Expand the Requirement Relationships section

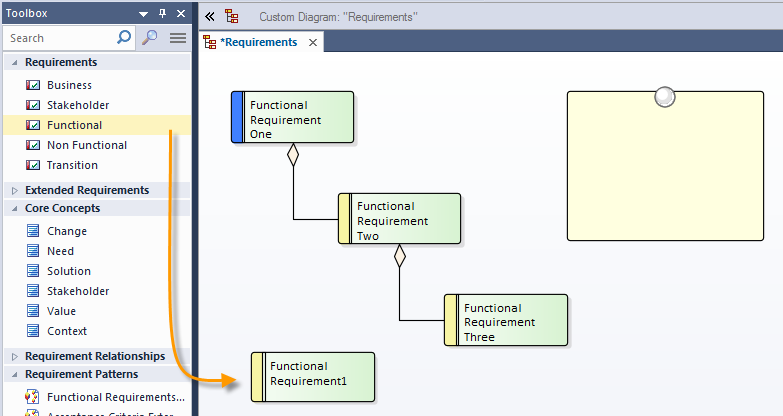(x=14, y=356)
